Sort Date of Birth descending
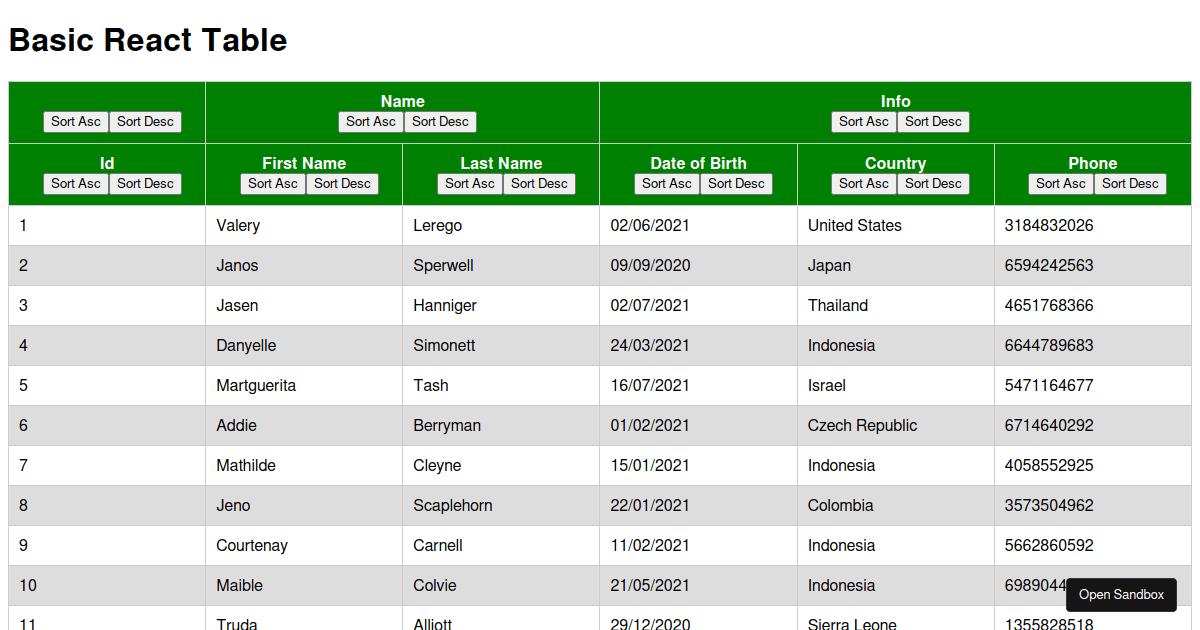Image resolution: width=1200 pixels, height=630 pixels. click(x=736, y=184)
